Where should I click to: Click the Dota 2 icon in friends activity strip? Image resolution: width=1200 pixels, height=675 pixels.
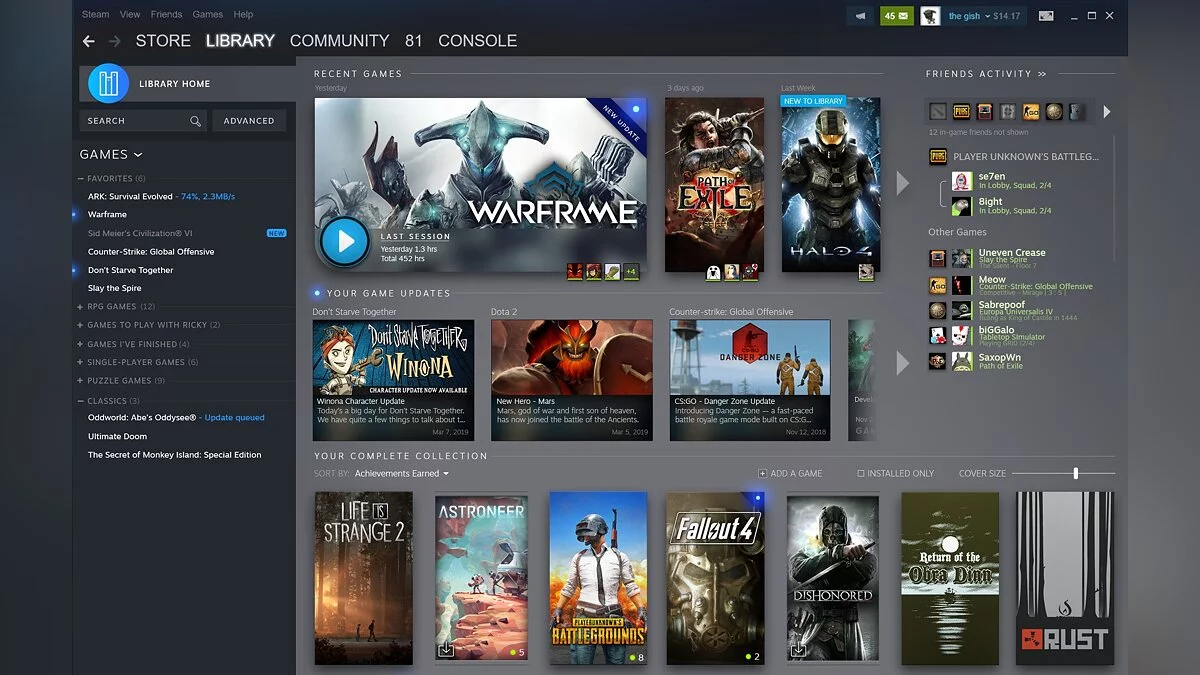click(x=937, y=111)
